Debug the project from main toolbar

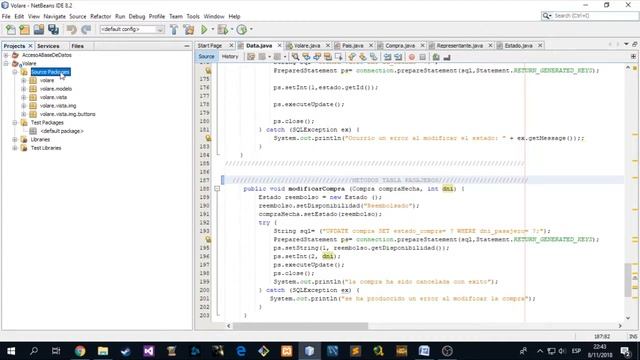point(223,29)
